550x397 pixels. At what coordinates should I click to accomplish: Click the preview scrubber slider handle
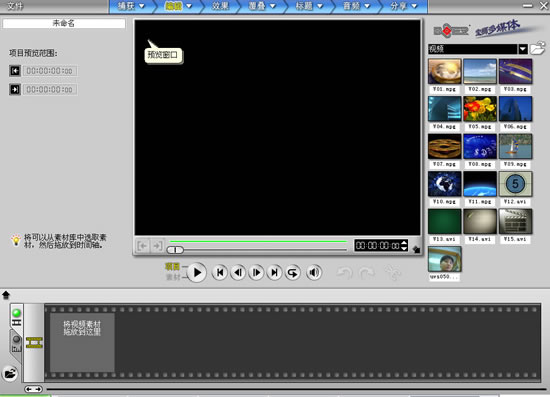point(175,250)
